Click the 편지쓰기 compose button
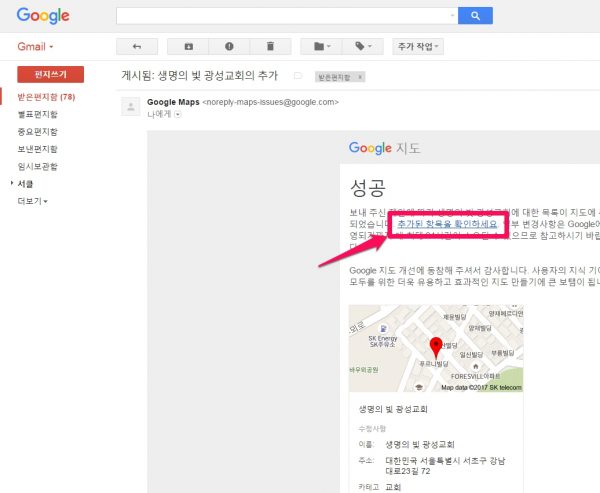Viewport: 600px width, 493px height. click(x=51, y=74)
